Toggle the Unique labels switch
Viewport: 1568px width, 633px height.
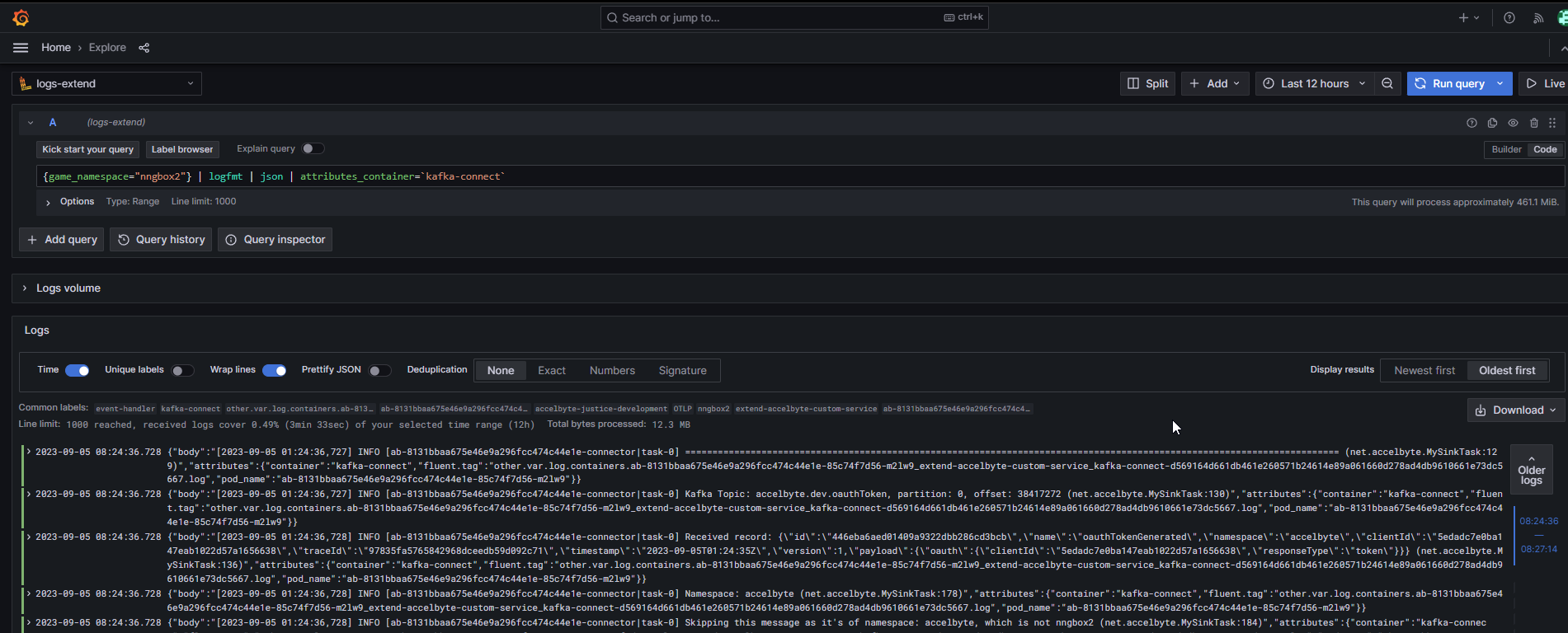point(182,370)
